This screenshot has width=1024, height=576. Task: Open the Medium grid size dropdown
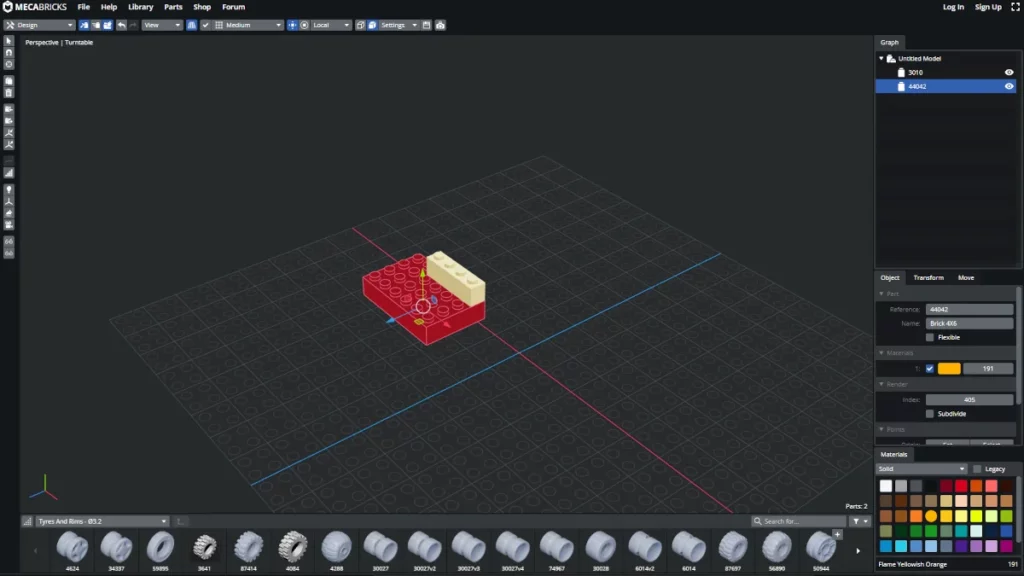(x=248, y=25)
